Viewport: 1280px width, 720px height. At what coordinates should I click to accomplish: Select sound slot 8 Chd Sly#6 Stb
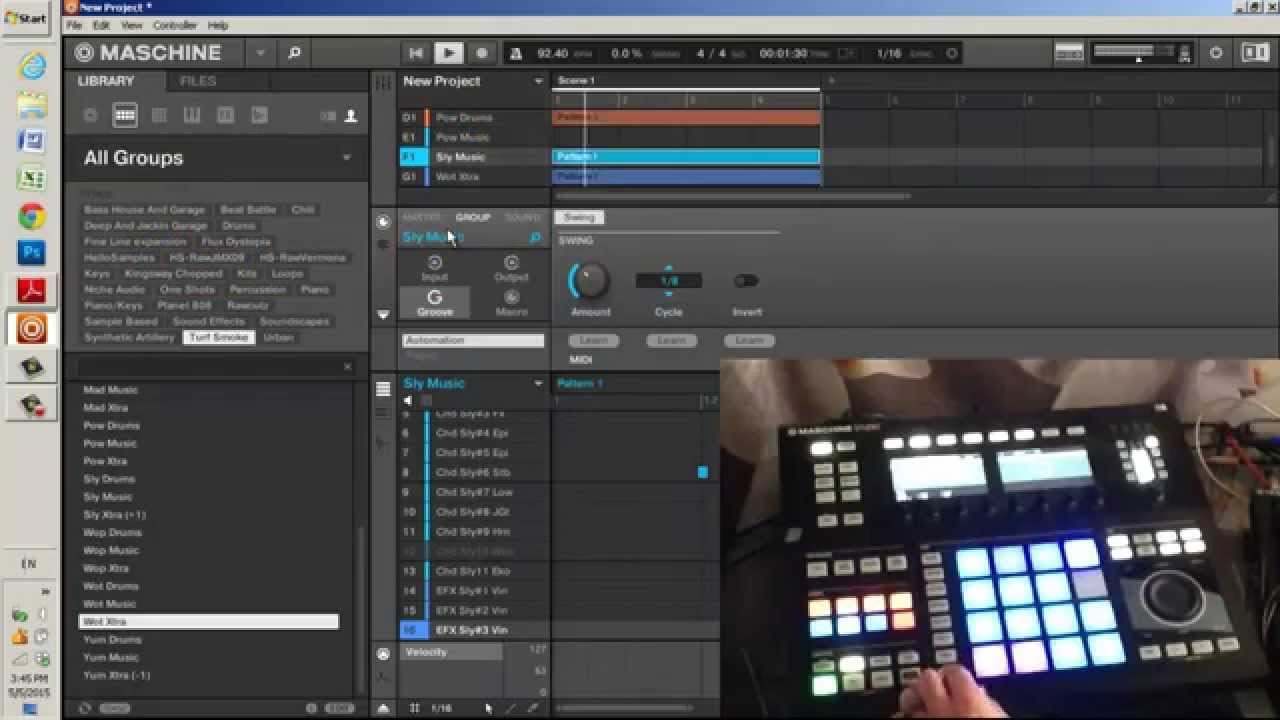pyautogui.click(x=475, y=472)
